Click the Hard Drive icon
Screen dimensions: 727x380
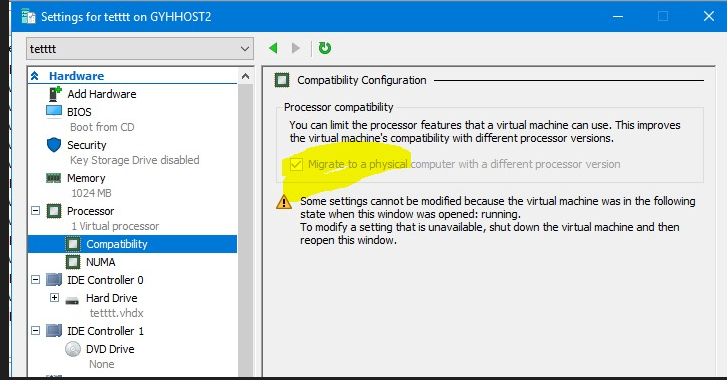tap(72, 301)
